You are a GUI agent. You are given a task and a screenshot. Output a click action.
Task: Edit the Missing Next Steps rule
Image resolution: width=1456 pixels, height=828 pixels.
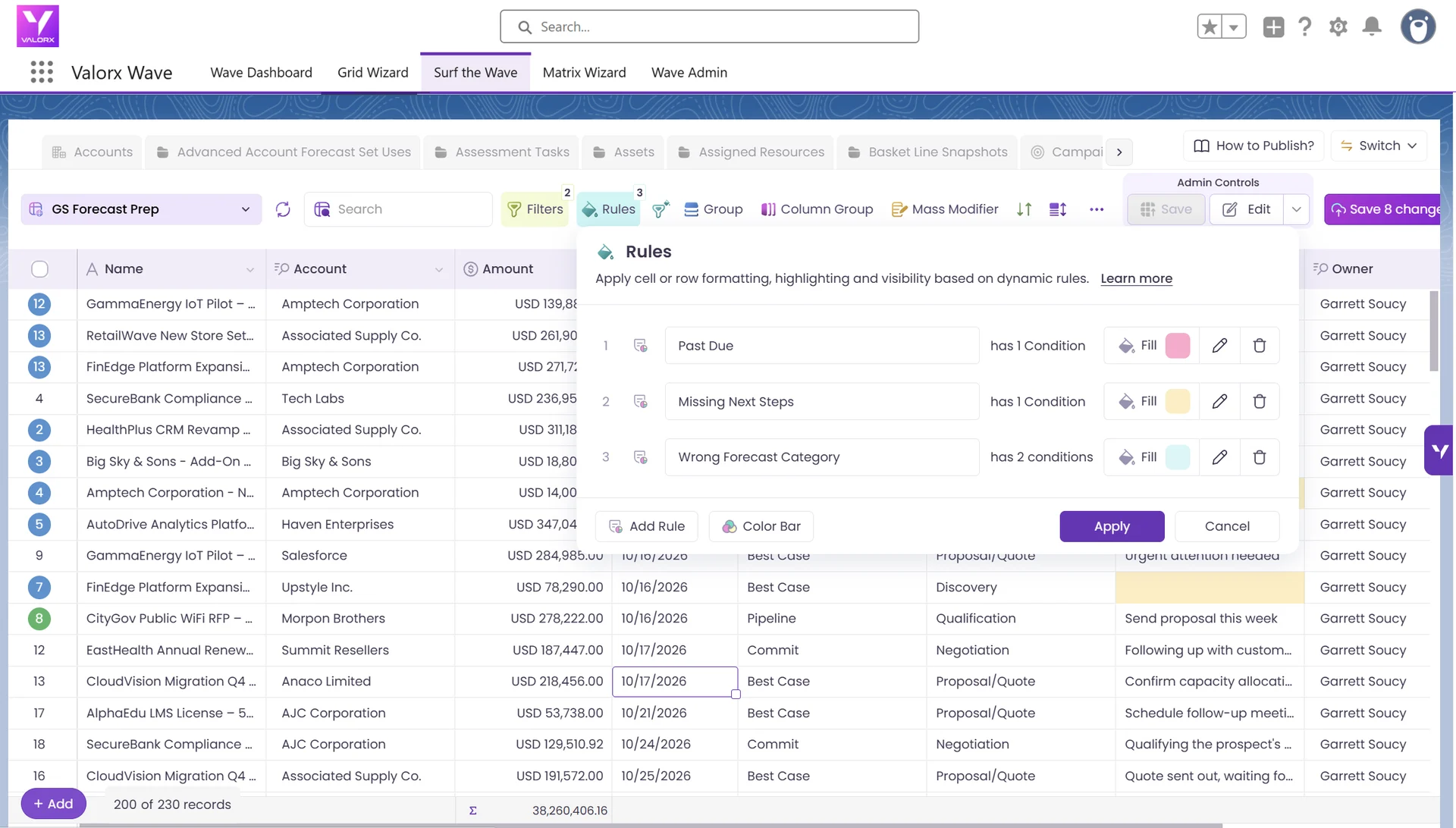click(x=1219, y=402)
